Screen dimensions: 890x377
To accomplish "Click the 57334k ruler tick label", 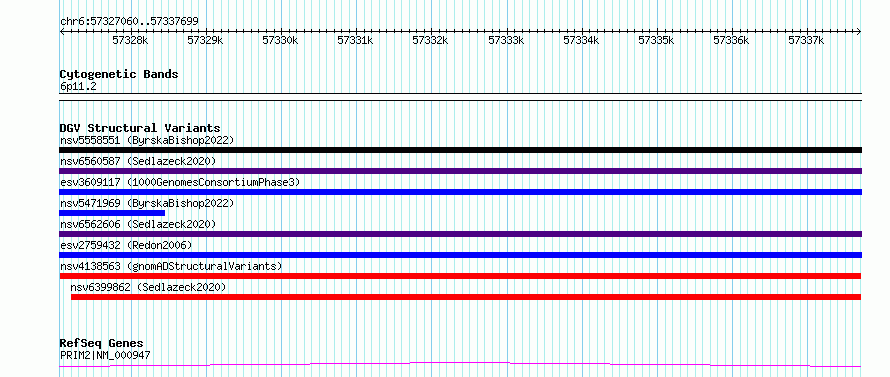I will 581,40.
